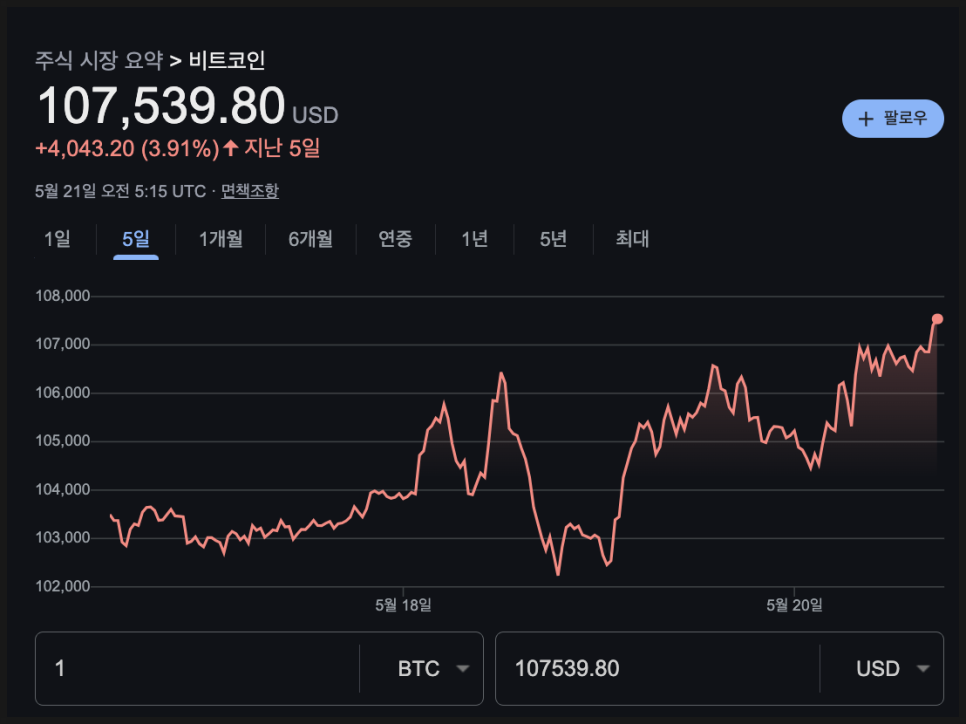
Task: Click the 102,000 y-axis label
Action: 63,586
